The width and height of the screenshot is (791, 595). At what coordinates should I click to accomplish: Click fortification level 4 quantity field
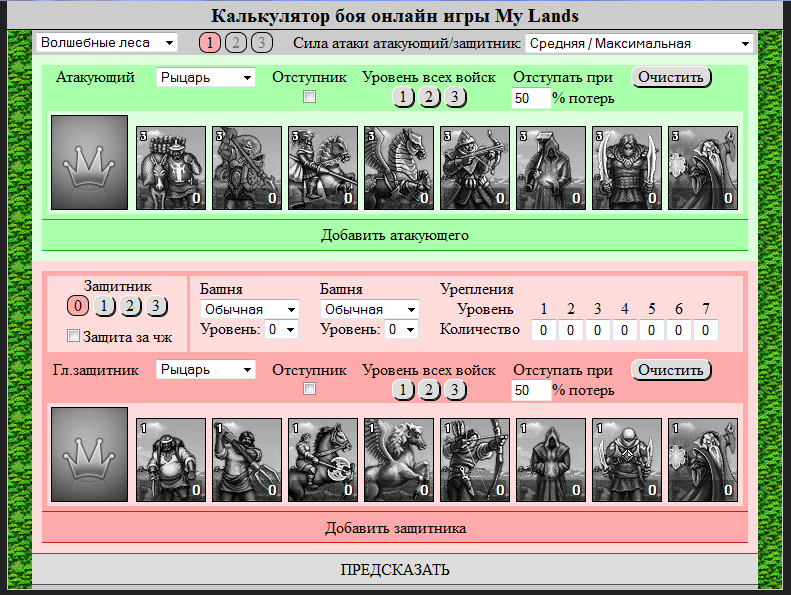[625, 330]
